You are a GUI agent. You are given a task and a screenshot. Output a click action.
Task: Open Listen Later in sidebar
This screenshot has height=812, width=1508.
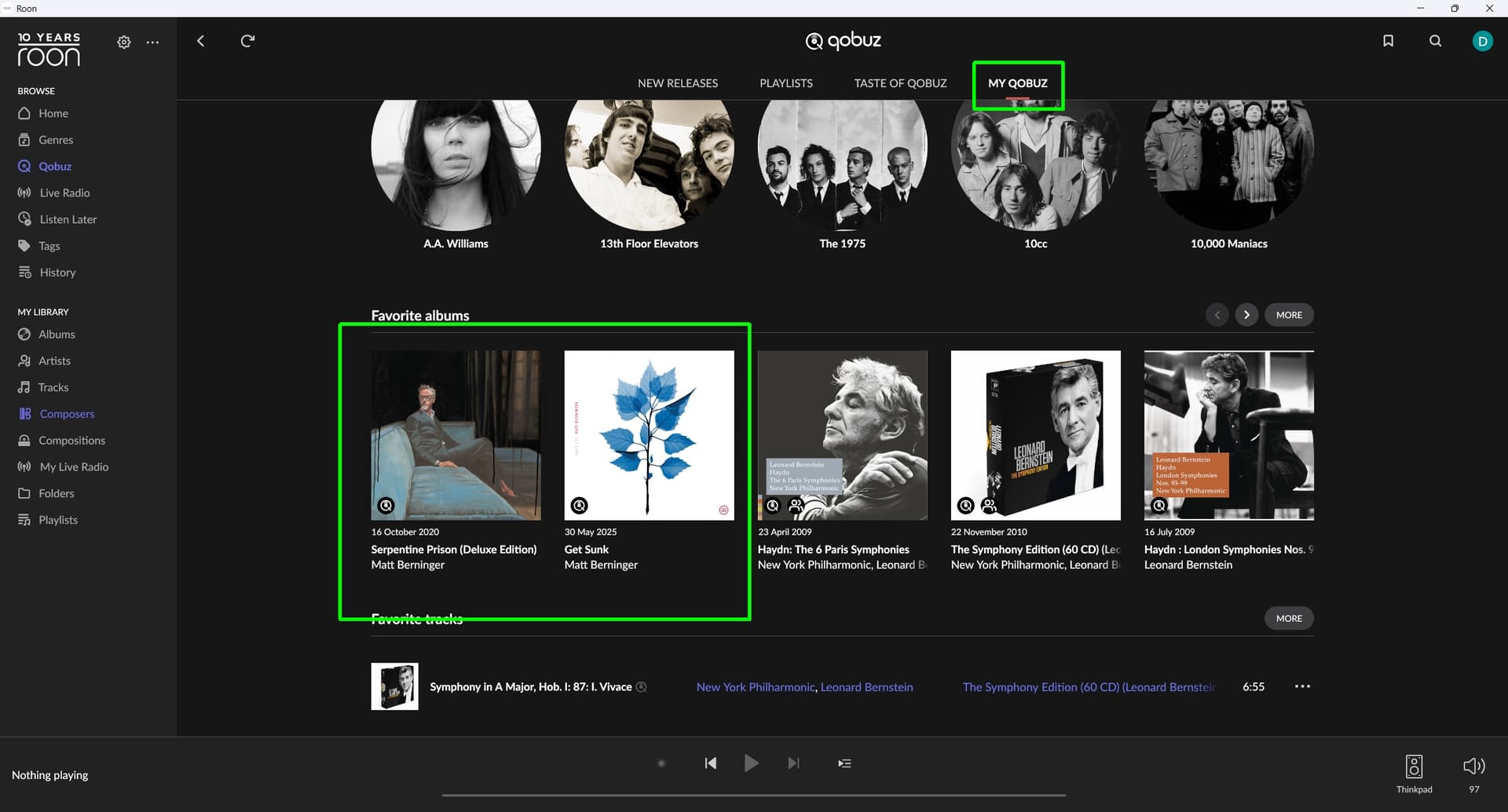tap(68, 219)
